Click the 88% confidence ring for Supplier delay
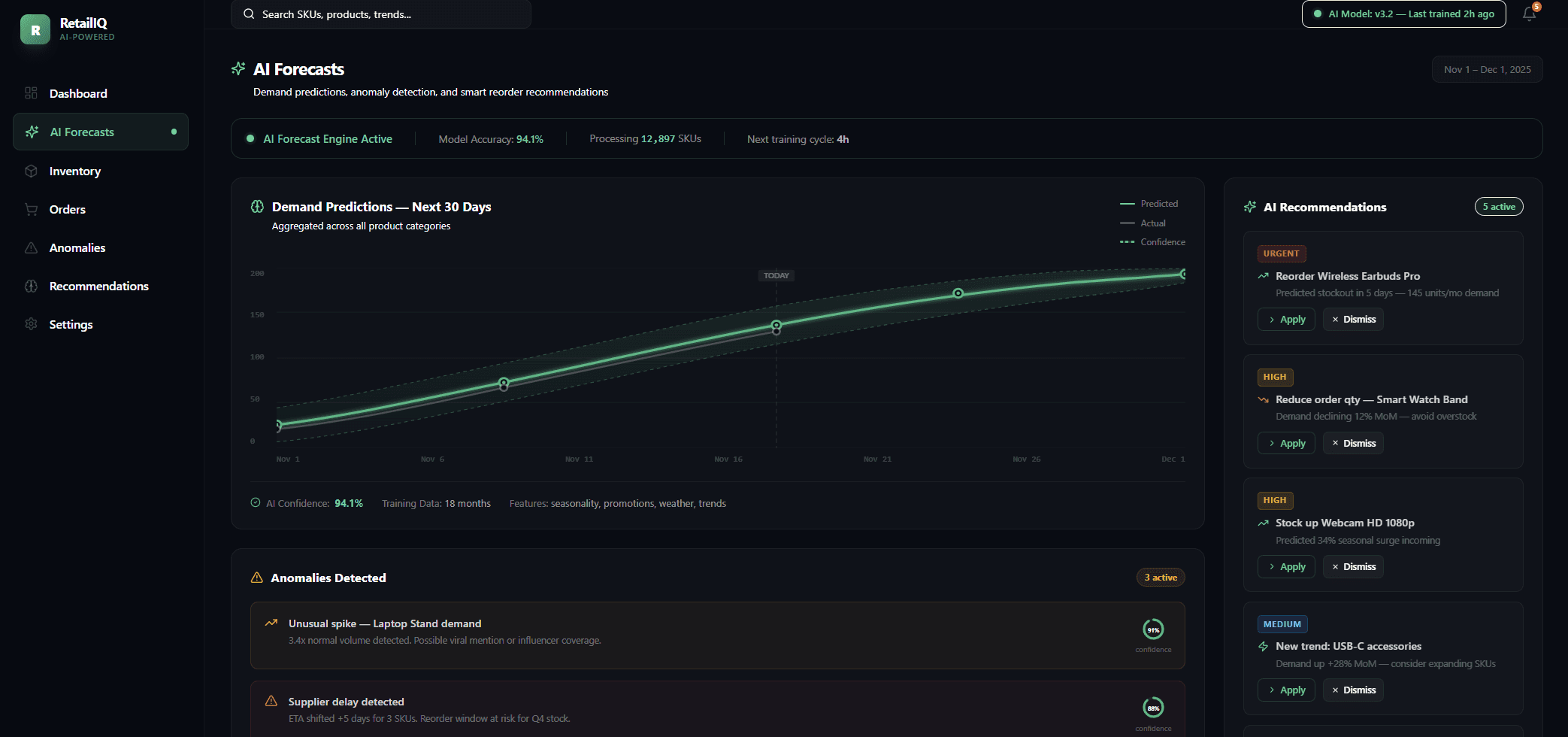1568x737 pixels. click(x=1153, y=708)
